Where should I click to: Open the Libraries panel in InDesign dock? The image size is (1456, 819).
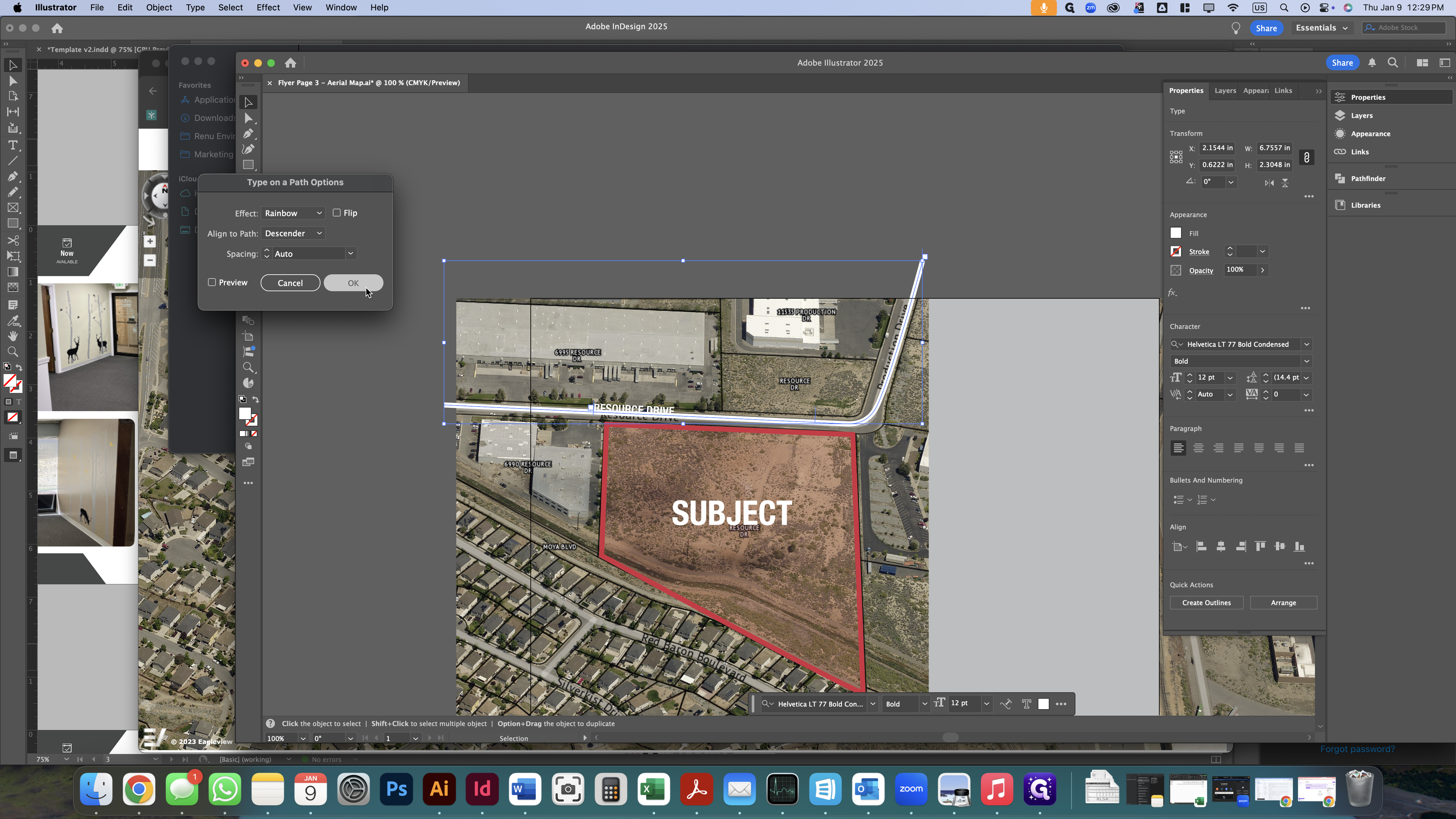click(x=1365, y=205)
